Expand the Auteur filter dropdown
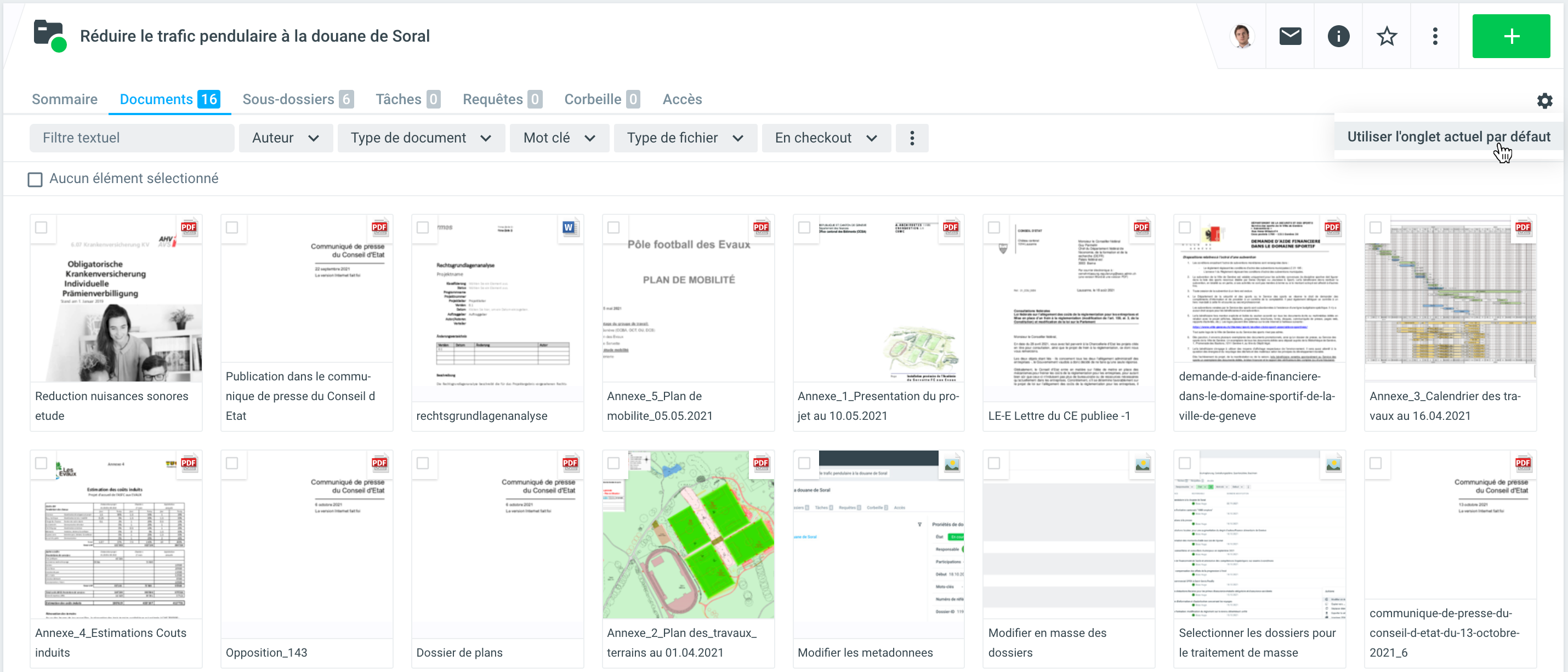 click(285, 138)
